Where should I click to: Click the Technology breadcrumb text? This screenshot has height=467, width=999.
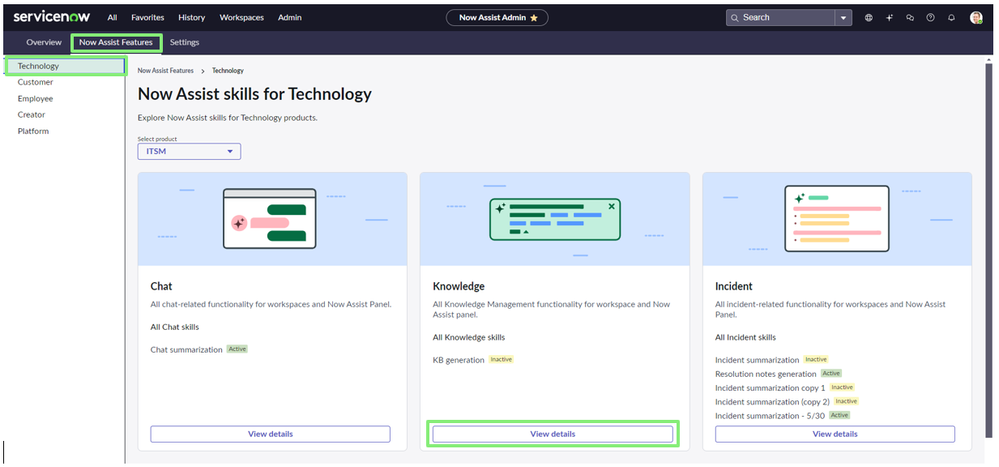tap(228, 71)
